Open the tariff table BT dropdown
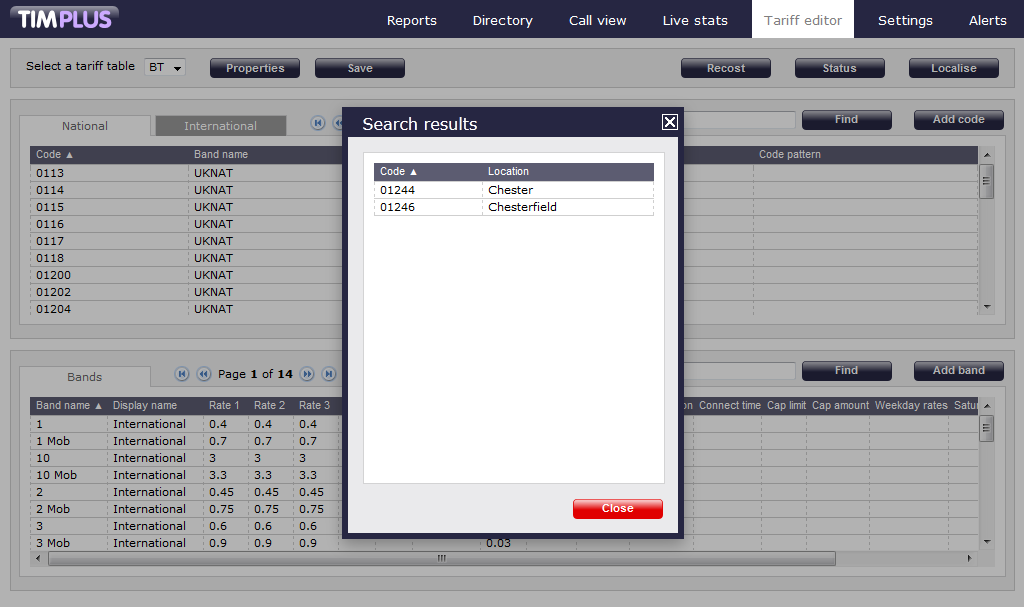 click(x=166, y=68)
